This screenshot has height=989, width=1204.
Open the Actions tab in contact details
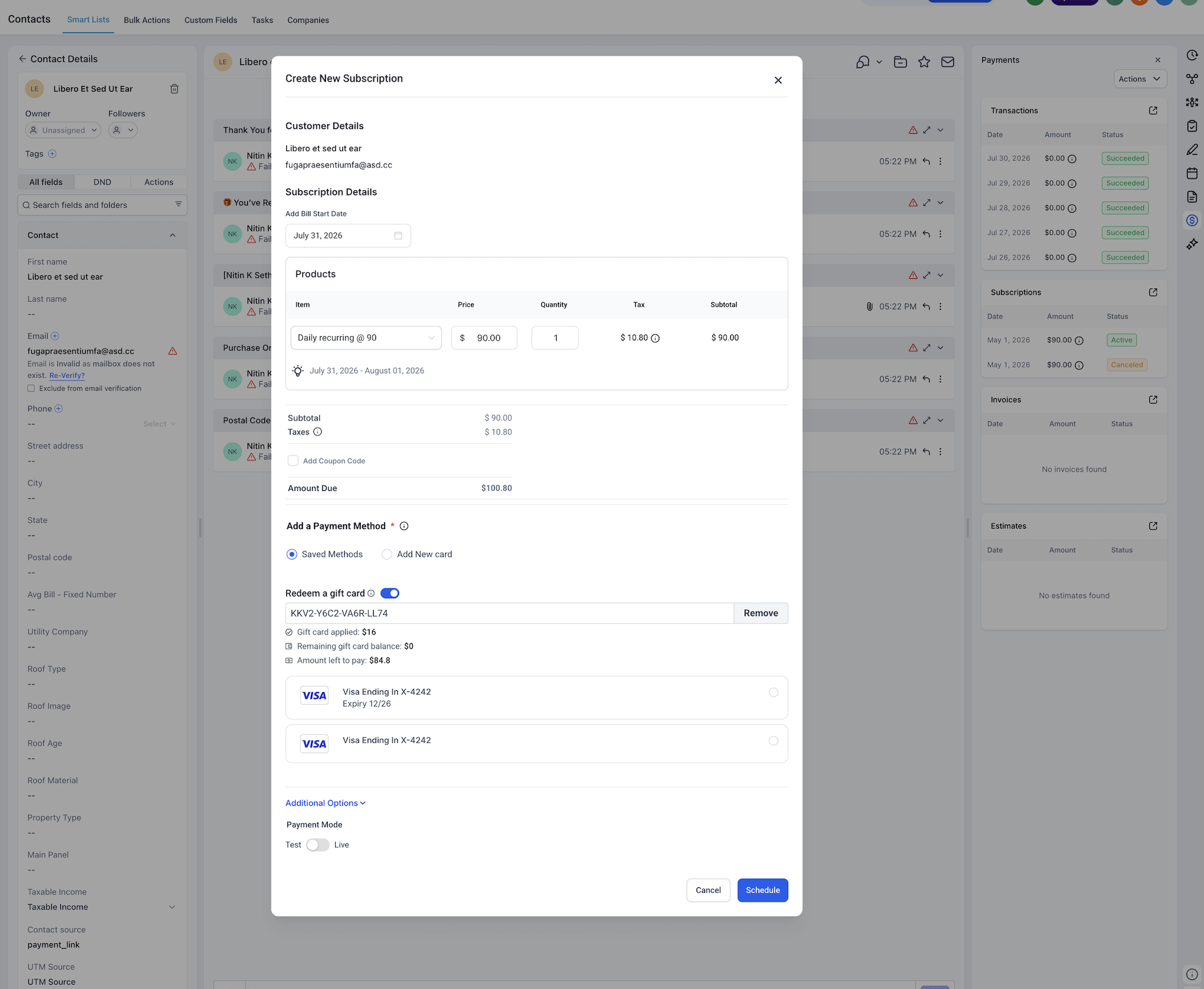158,182
